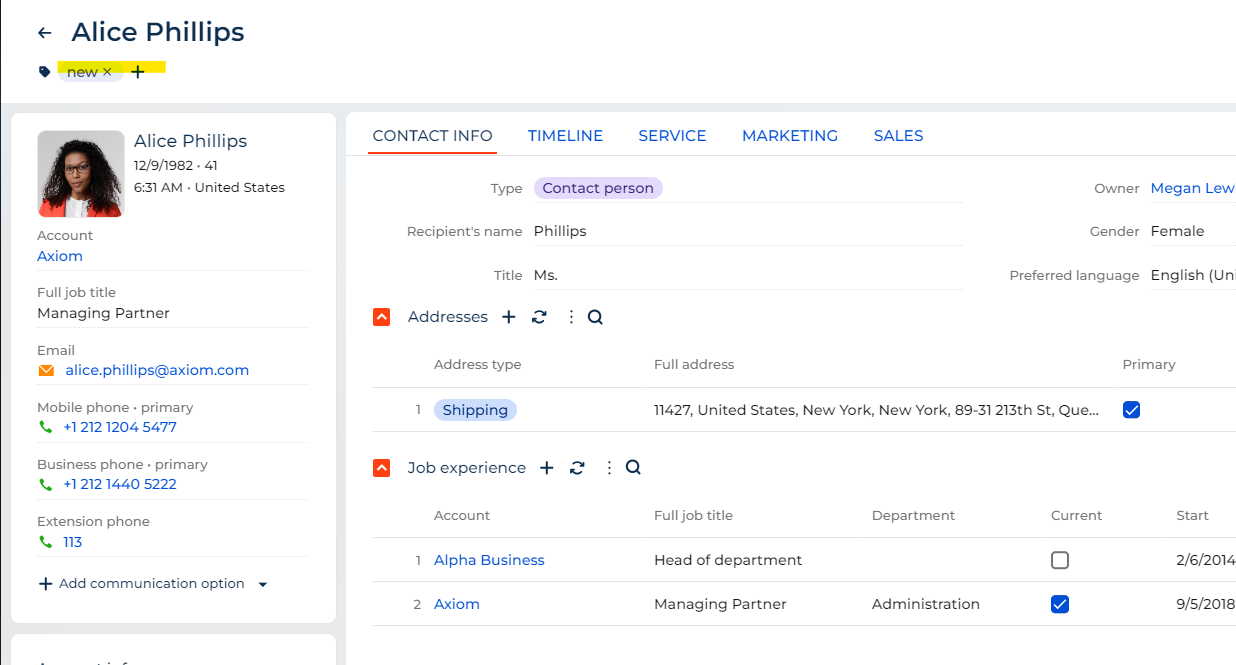This screenshot has height=665, width=1236.
Task: Check Current for Alpha Business row
Action: [x=1060, y=560]
